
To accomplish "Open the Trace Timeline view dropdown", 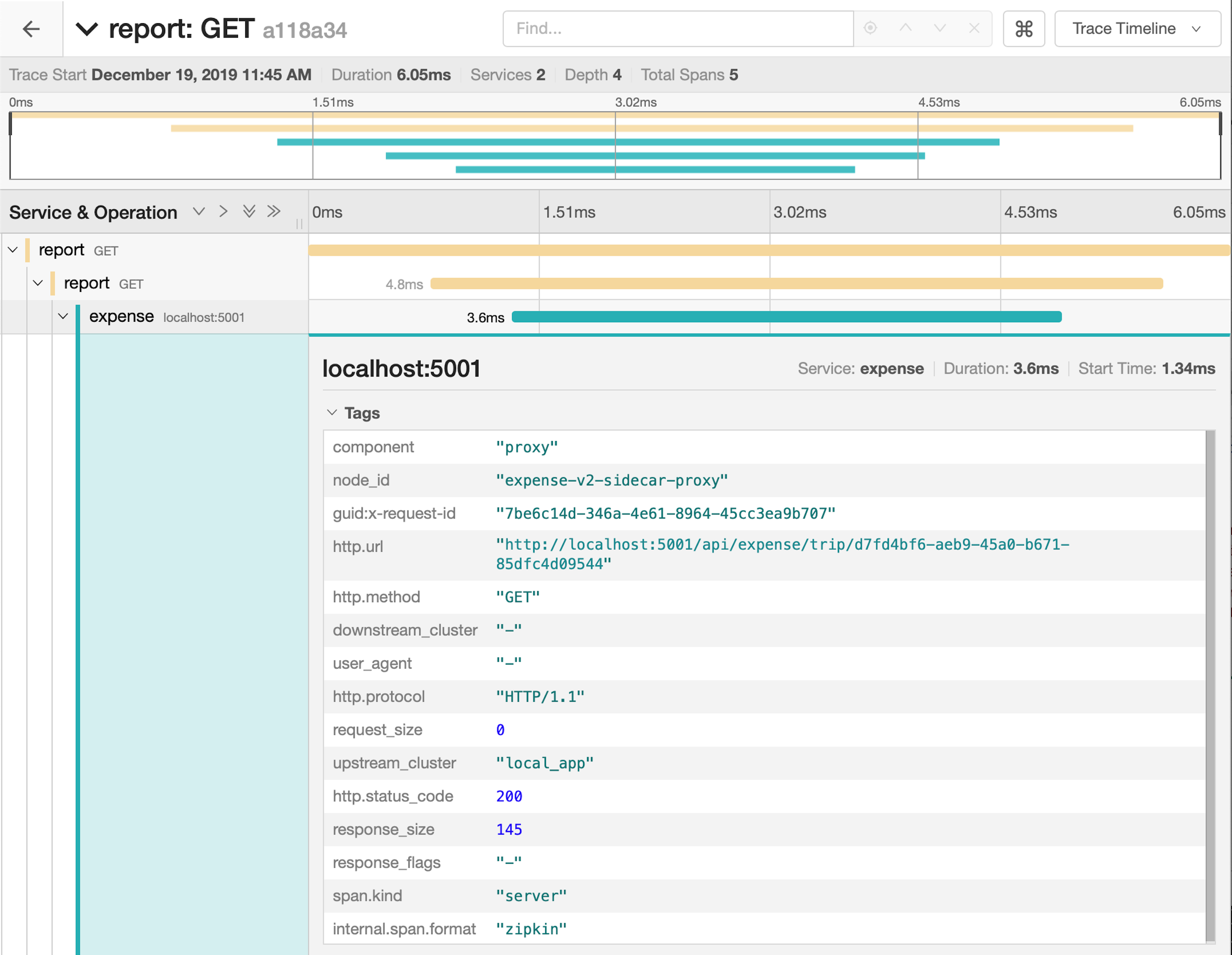I will pyautogui.click(x=1137, y=29).
